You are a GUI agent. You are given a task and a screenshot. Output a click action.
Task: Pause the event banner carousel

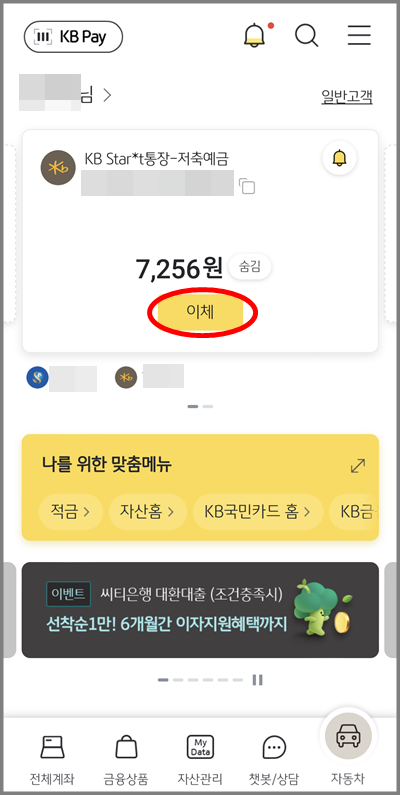click(x=258, y=680)
